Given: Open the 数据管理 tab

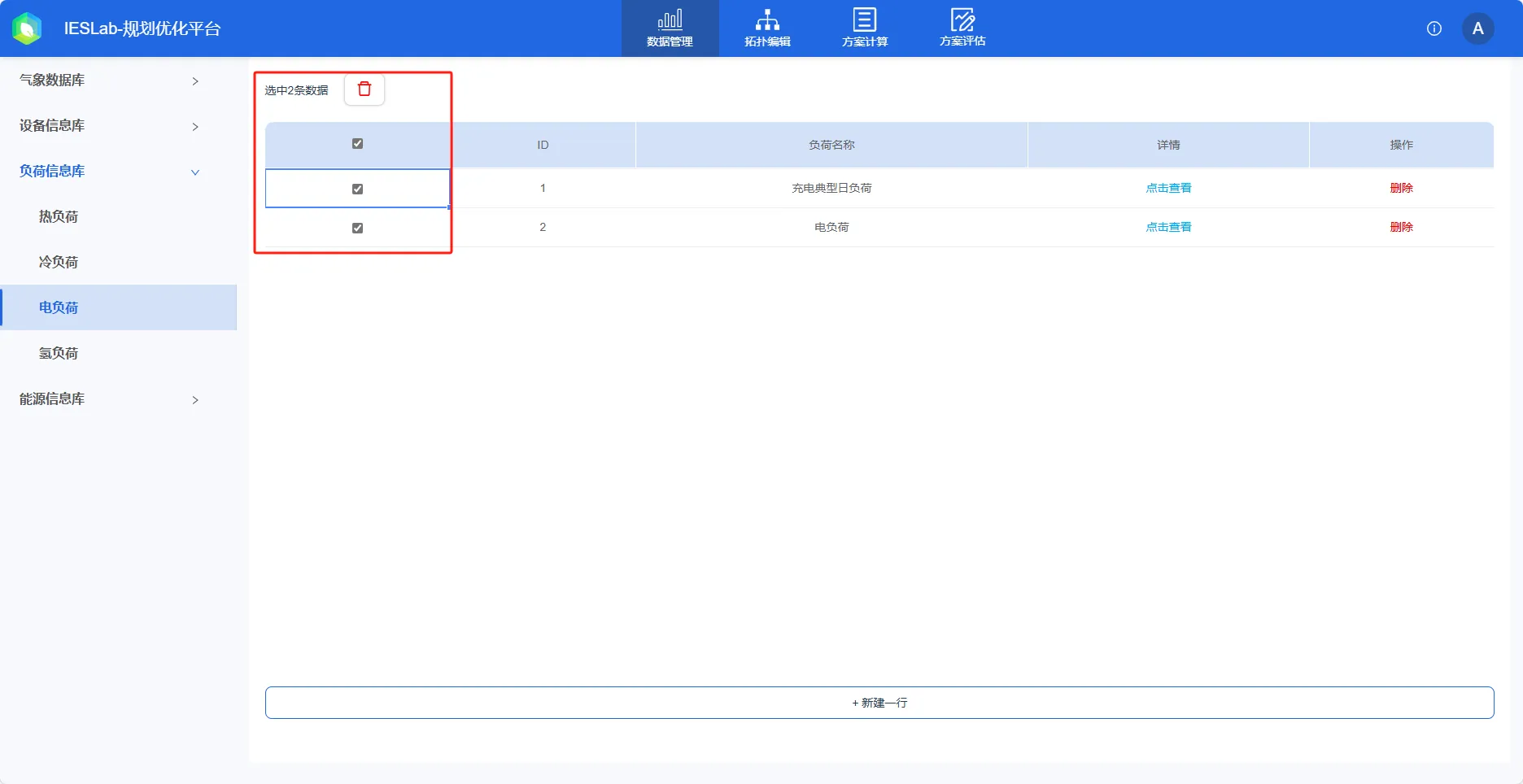Looking at the screenshot, I should [670, 28].
